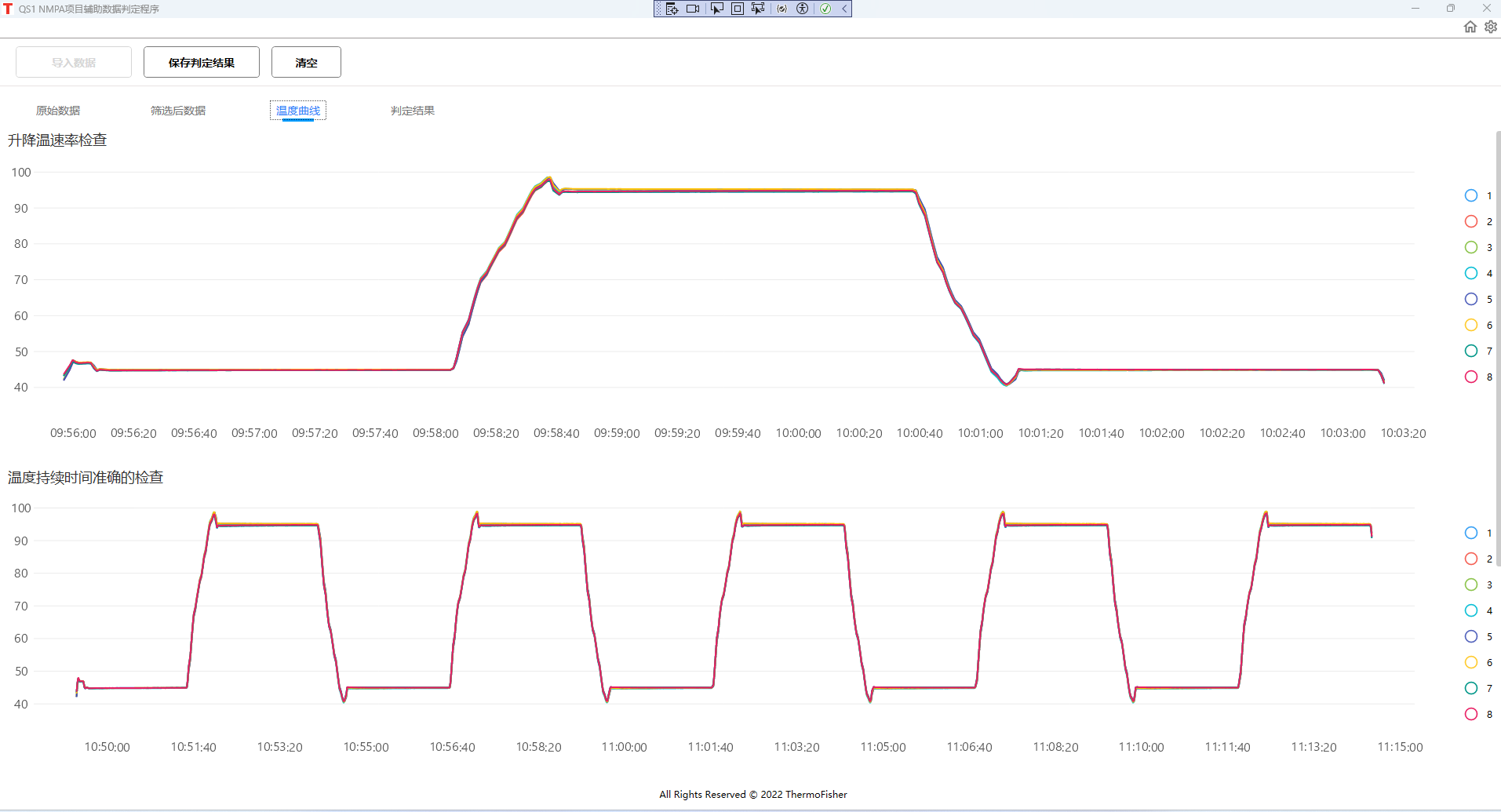The image size is (1501, 812).
Task: Minimize the application window
Action: pos(1415,9)
